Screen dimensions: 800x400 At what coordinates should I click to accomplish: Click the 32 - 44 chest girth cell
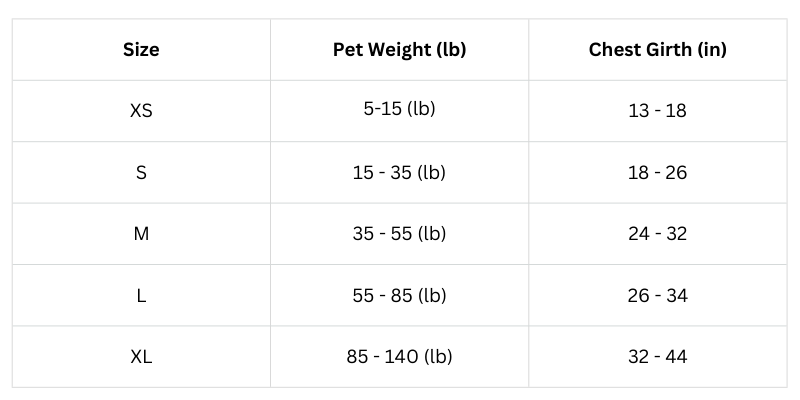pos(658,357)
